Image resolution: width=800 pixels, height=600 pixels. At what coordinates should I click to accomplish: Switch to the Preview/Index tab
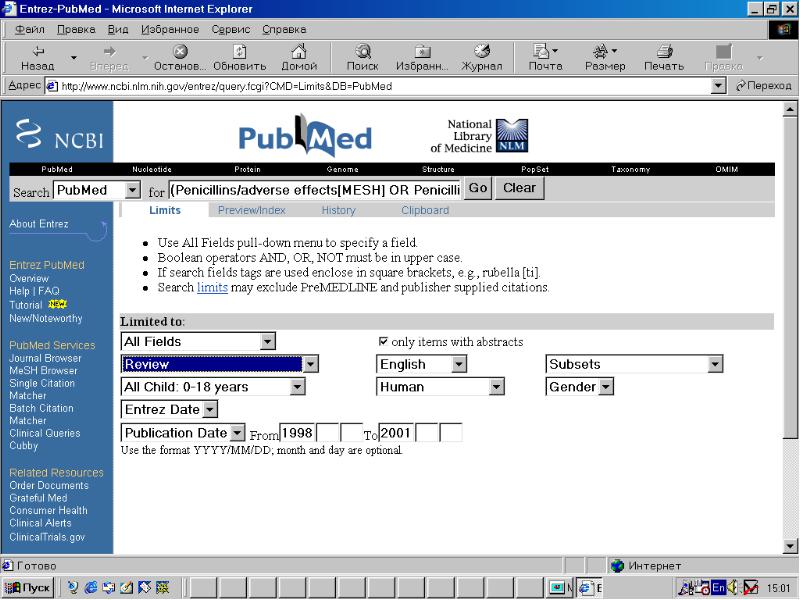point(252,210)
